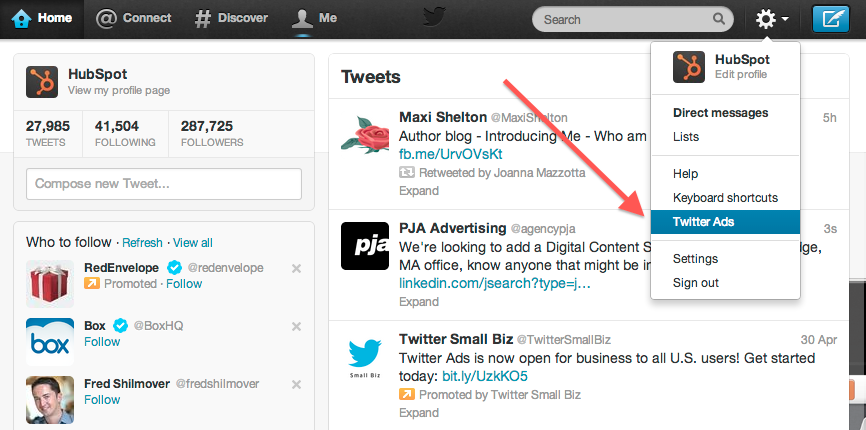This screenshot has width=866, height=430.
Task: Follow the BoxHQ account
Action: [x=102, y=342]
